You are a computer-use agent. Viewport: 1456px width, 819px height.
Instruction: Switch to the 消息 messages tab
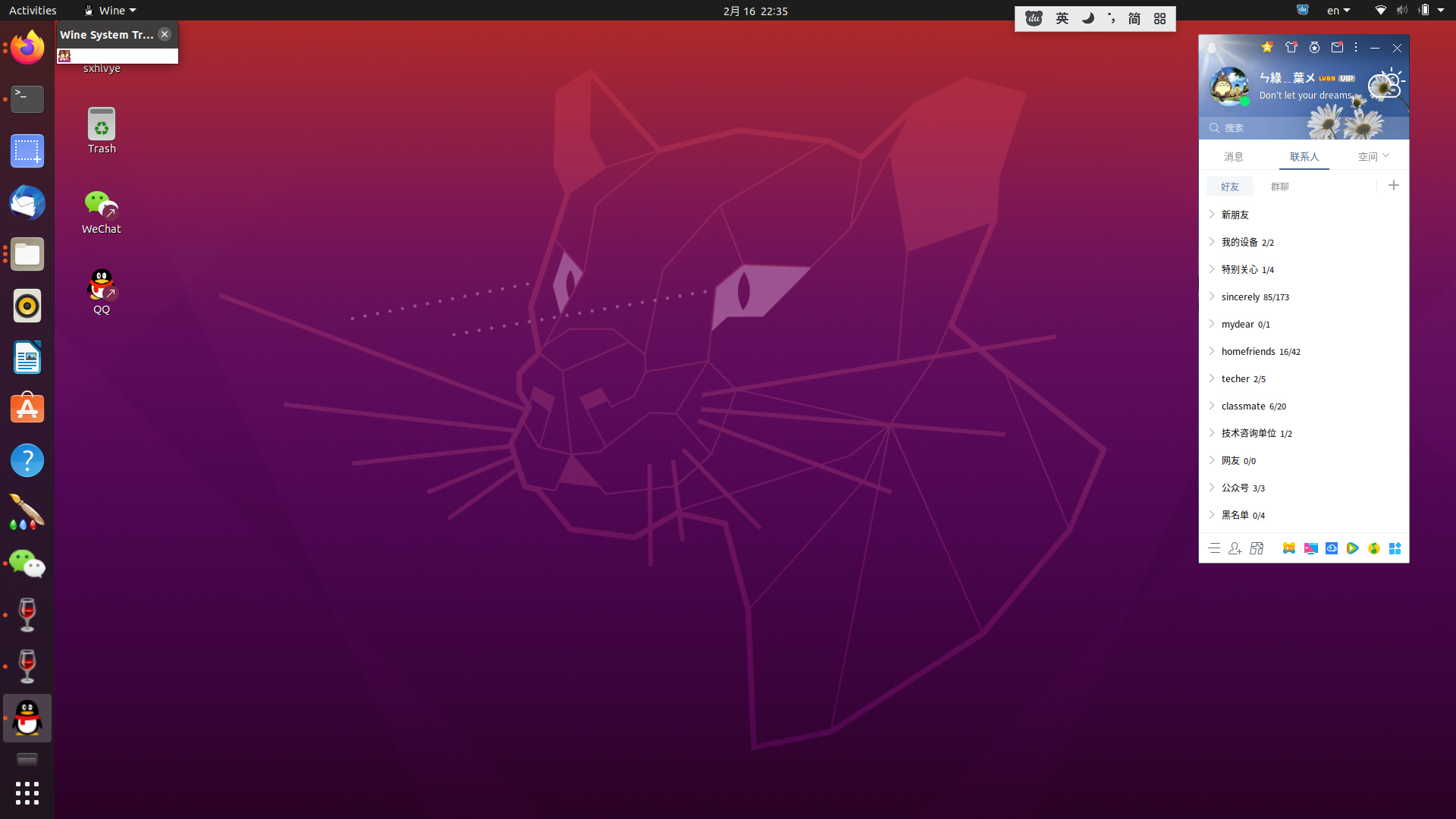(1233, 157)
